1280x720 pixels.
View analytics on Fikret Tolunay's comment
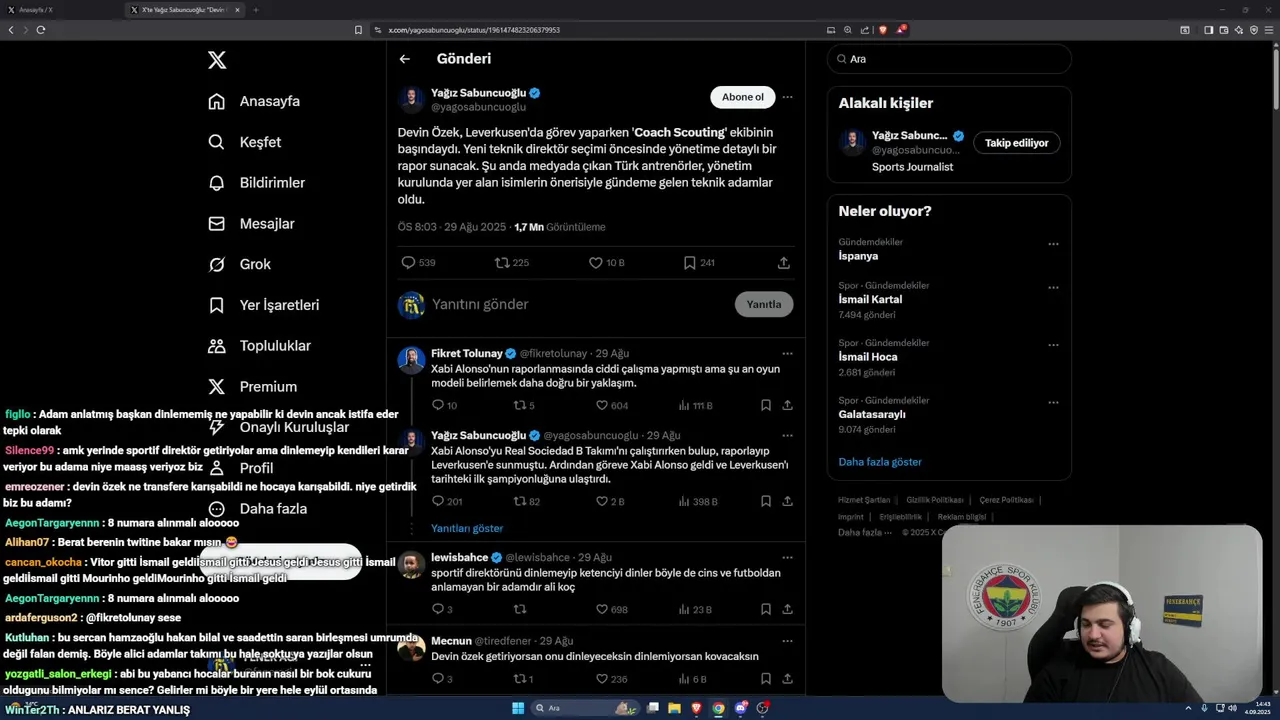[695, 405]
